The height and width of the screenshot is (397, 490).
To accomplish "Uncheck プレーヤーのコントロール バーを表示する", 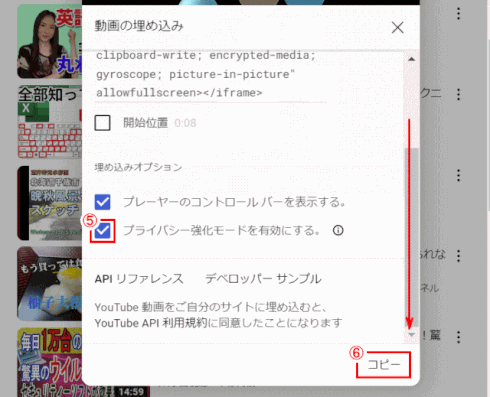I will (x=103, y=202).
